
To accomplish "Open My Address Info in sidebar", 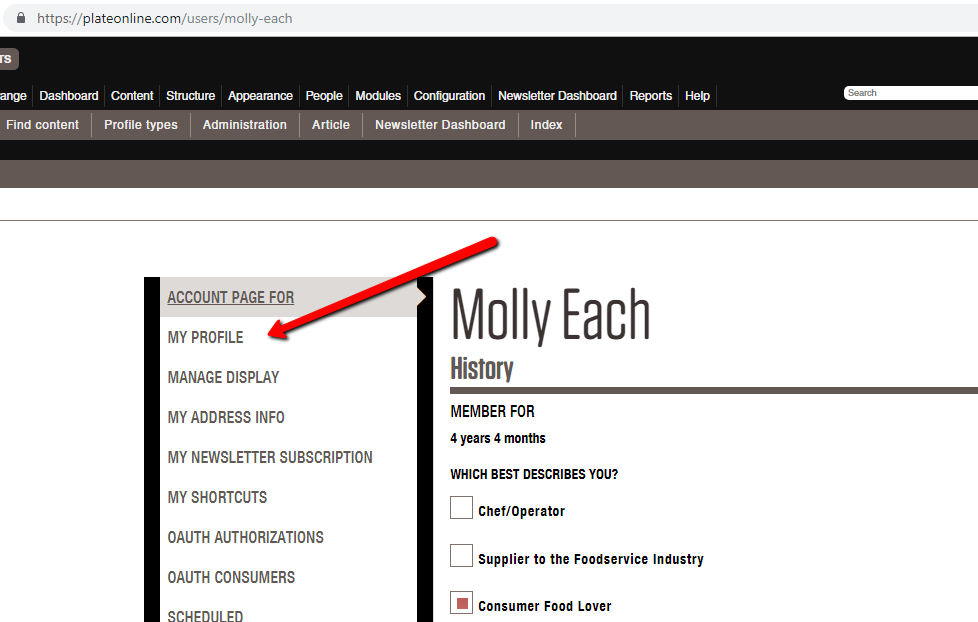I will (x=226, y=417).
